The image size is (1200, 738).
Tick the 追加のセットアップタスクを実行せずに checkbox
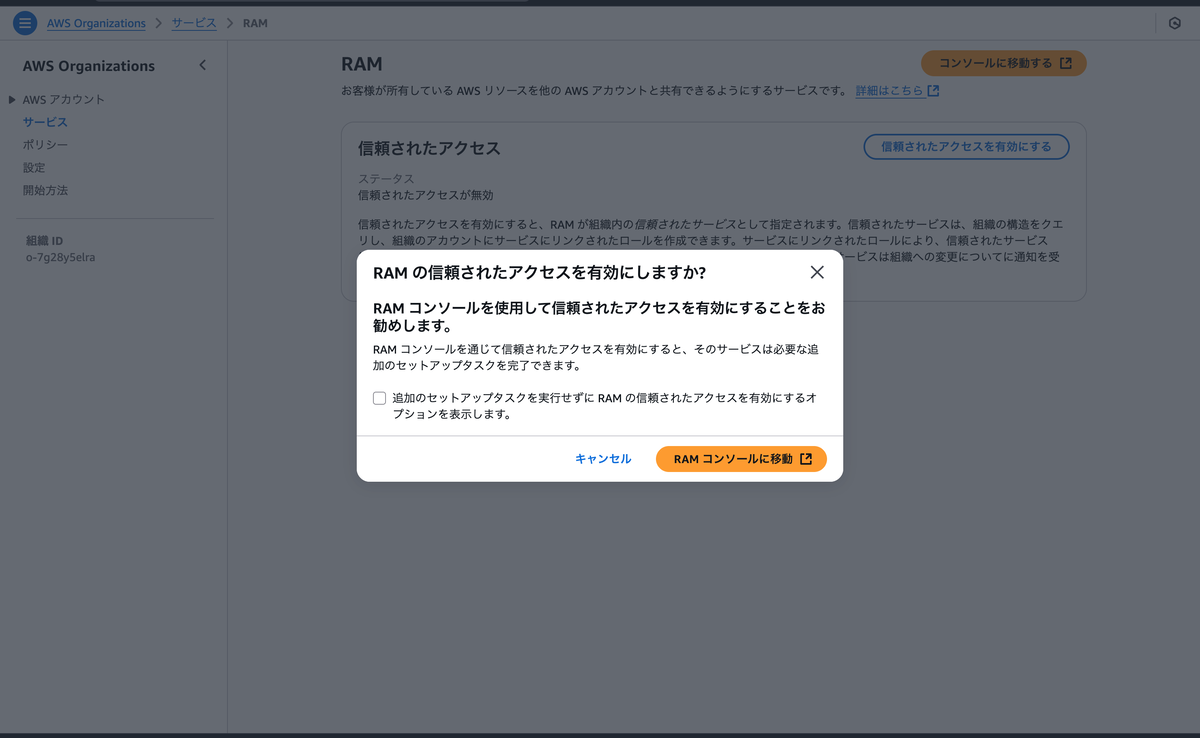(x=380, y=398)
